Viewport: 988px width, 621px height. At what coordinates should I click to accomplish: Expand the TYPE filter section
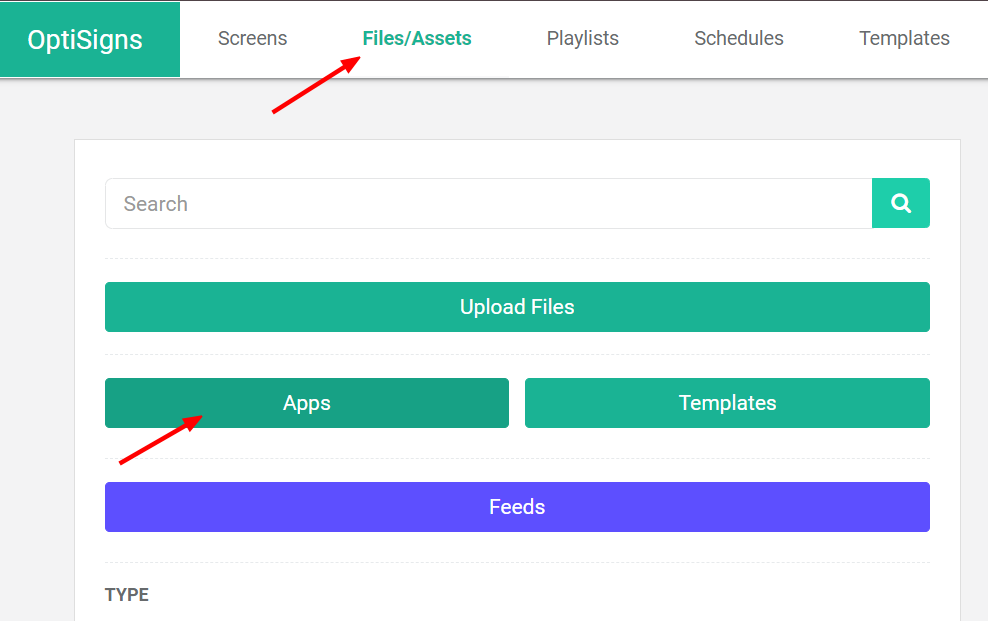click(x=127, y=594)
